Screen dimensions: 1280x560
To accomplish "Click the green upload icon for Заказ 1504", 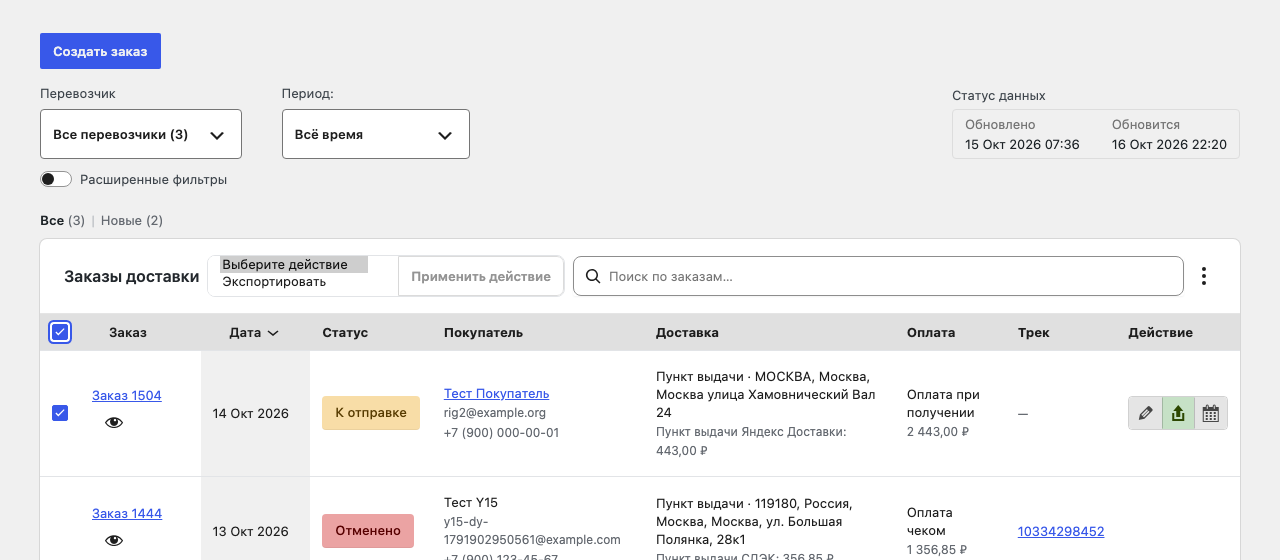I will pyautogui.click(x=1178, y=413).
